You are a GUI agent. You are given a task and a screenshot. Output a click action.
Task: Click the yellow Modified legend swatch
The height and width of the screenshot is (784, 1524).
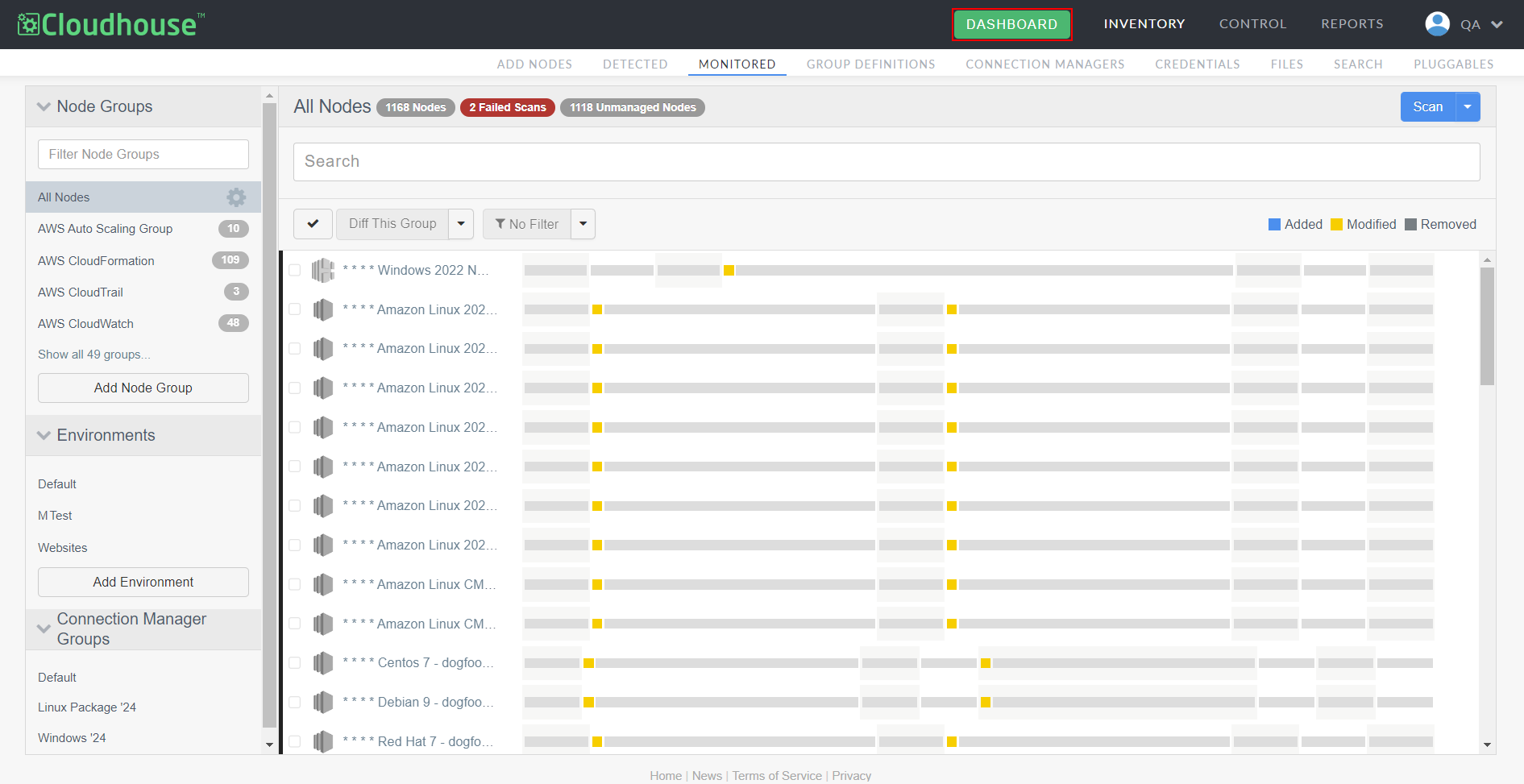coord(1337,225)
